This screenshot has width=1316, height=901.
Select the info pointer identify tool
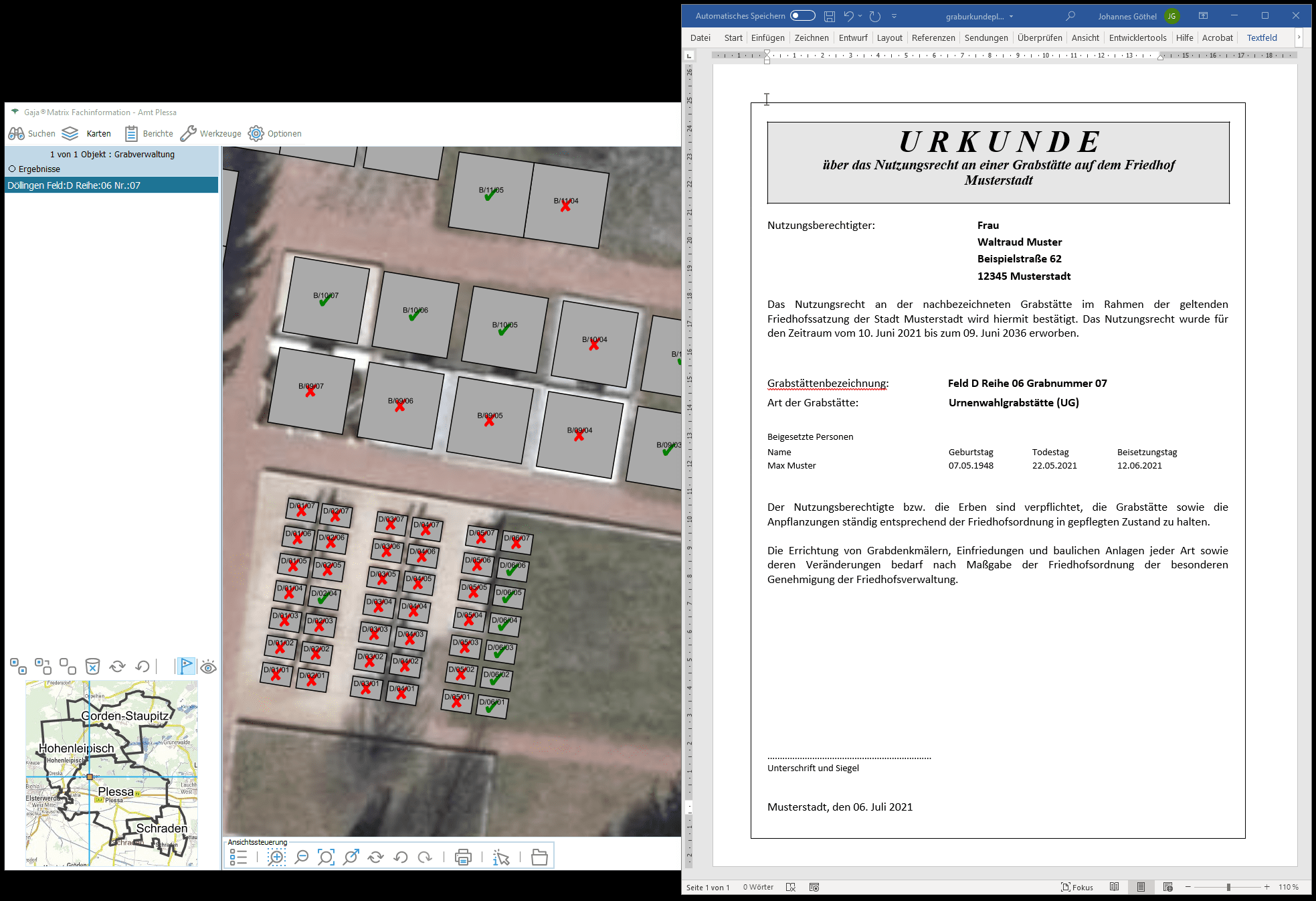tap(500, 857)
